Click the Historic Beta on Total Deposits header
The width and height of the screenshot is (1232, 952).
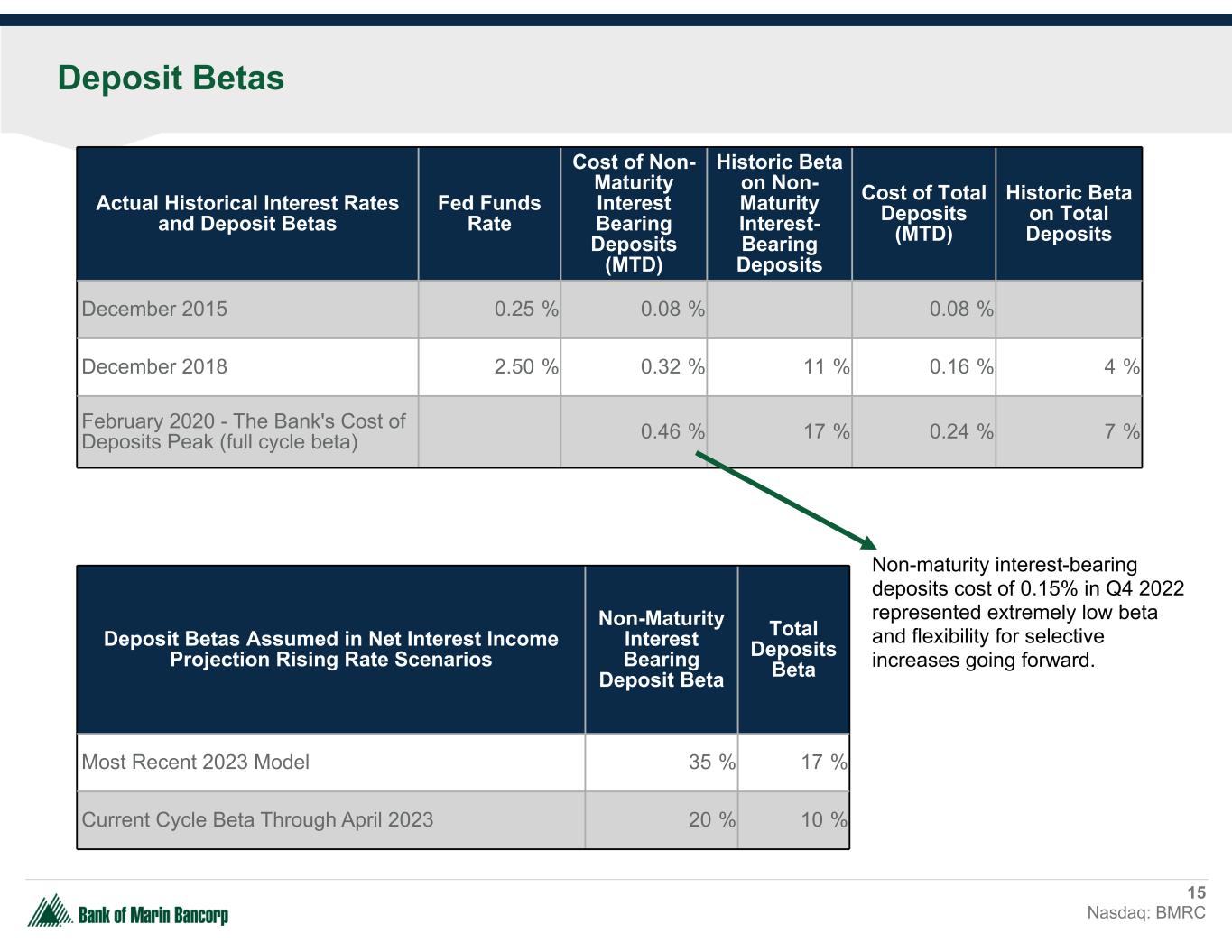click(1068, 214)
